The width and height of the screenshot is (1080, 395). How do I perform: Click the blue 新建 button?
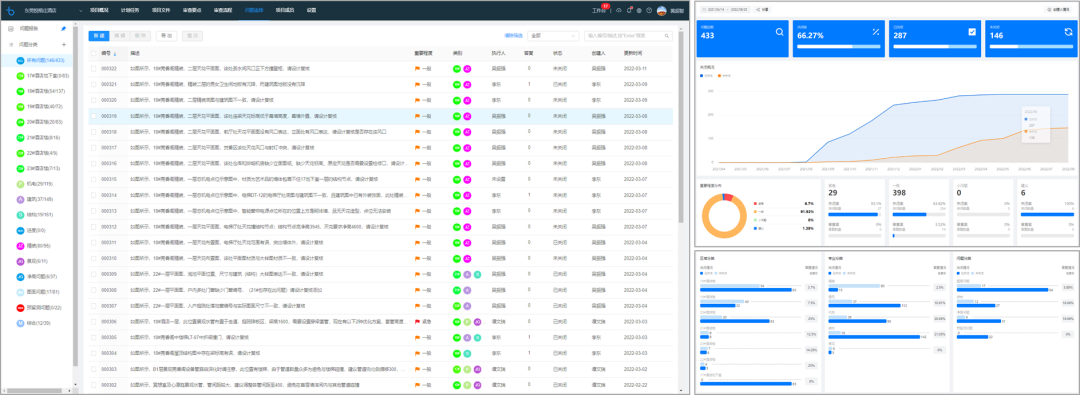point(98,36)
